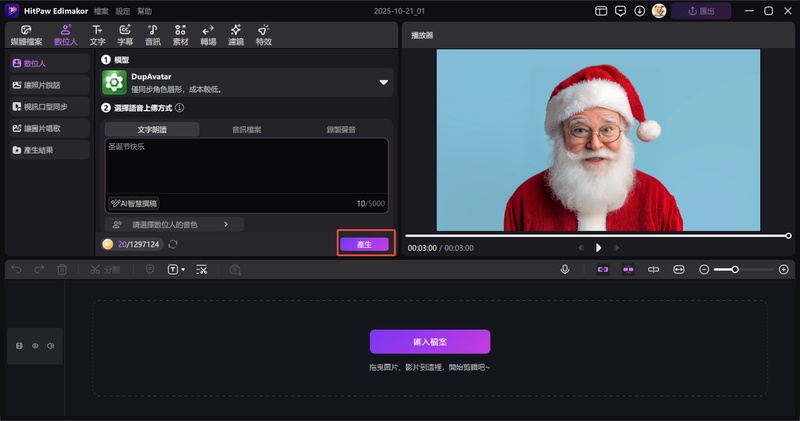Toggle track lock icon in timeline
The height and width of the screenshot is (421, 800).
click(x=19, y=346)
